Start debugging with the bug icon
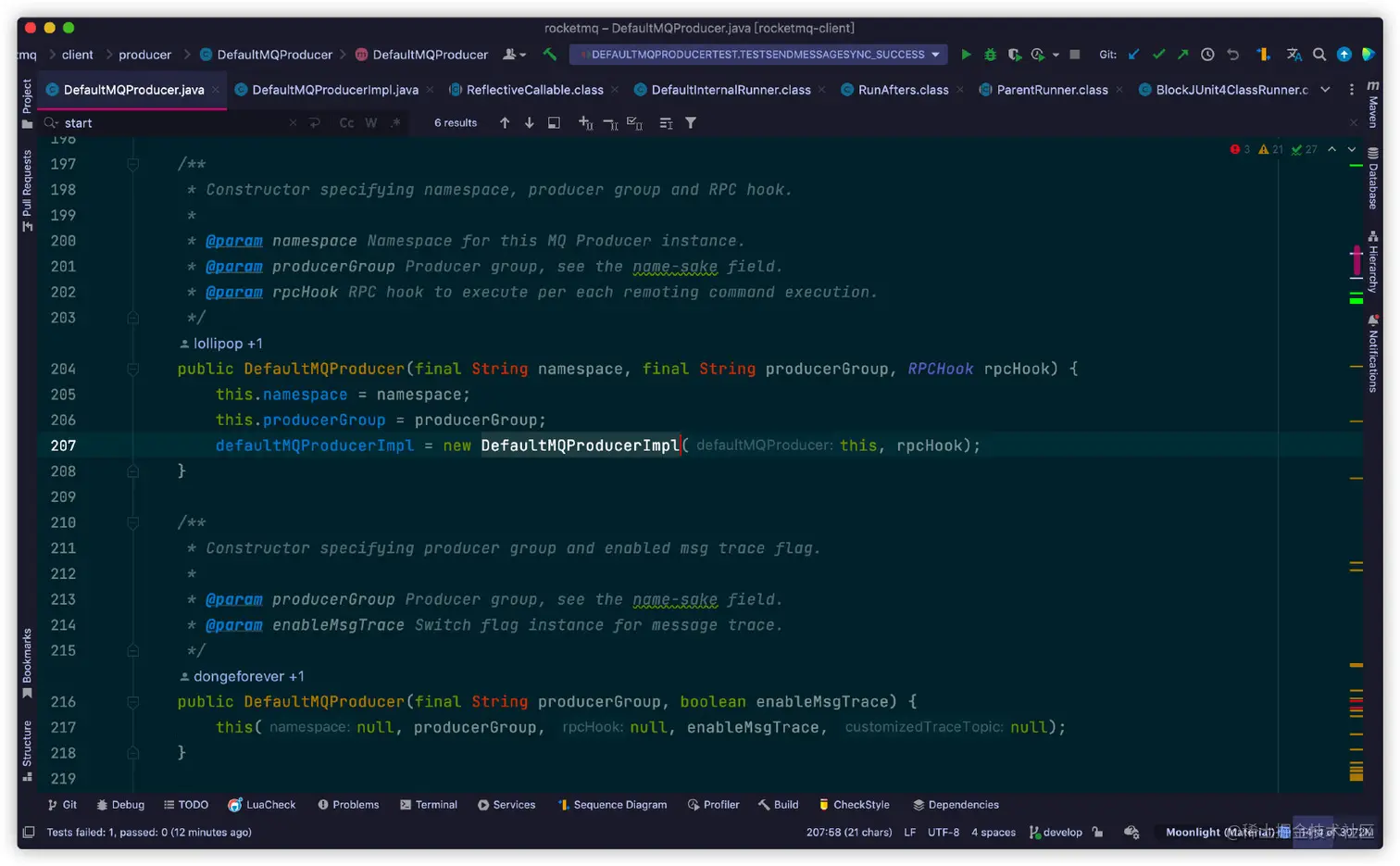Viewport: 1400px width, 866px height. (x=990, y=55)
